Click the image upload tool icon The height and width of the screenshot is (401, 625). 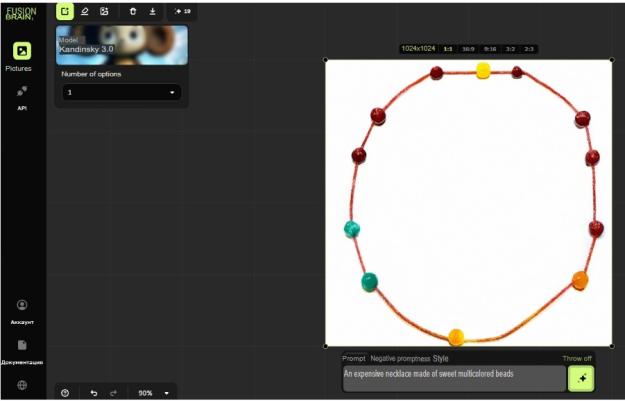pyautogui.click(x=104, y=11)
